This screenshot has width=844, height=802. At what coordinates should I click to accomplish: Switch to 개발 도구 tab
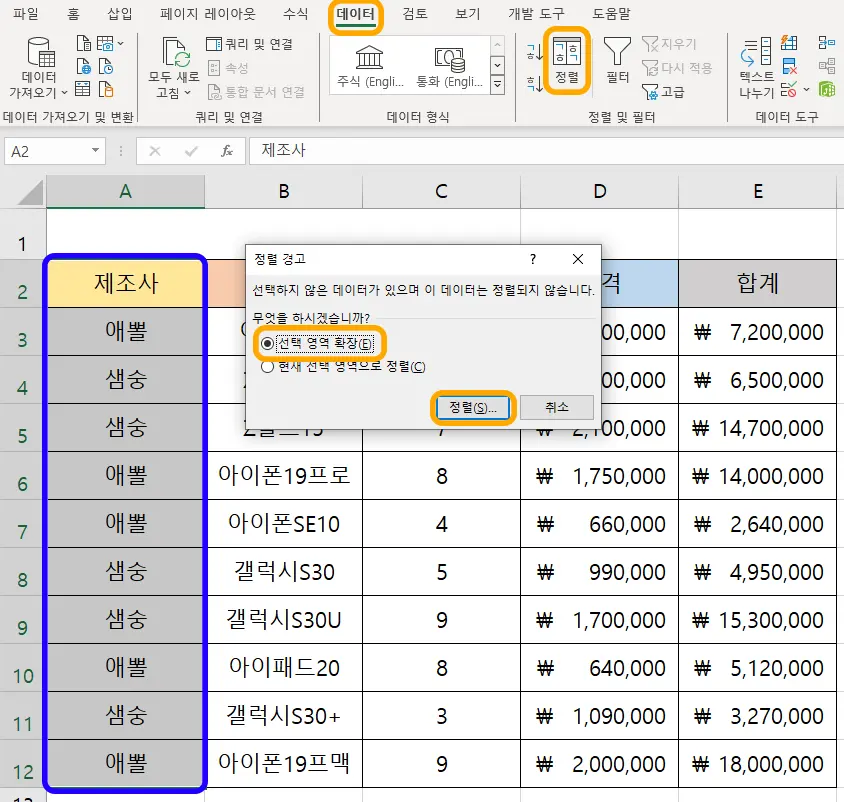pos(536,13)
